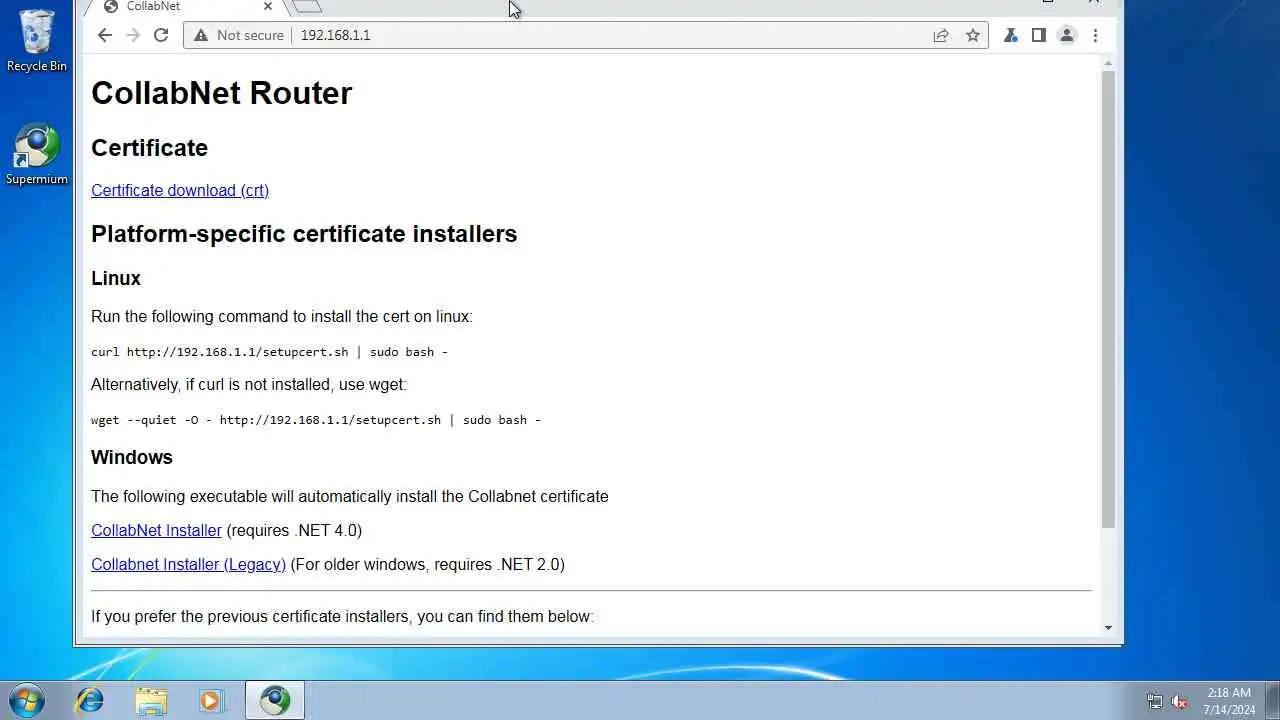Click the Certificate section heading
1280x720 pixels.
tap(150, 148)
